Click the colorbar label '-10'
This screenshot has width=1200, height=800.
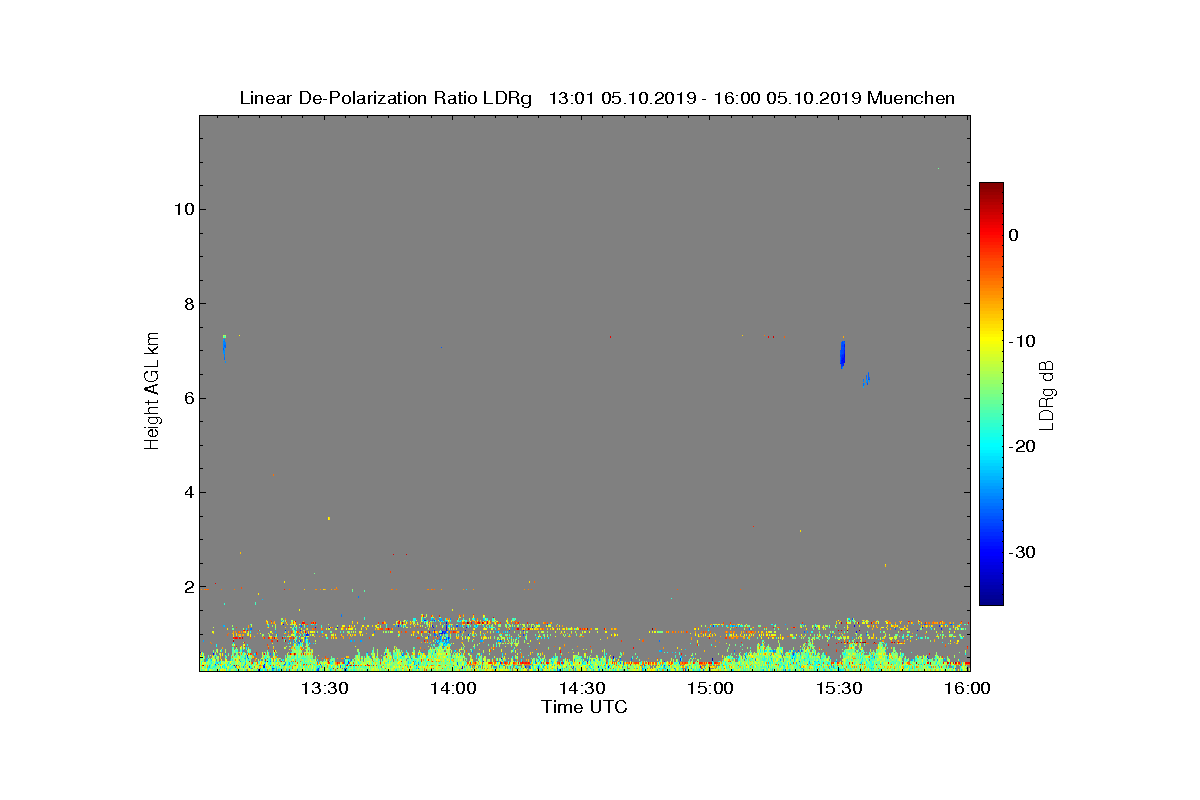coord(1020,341)
